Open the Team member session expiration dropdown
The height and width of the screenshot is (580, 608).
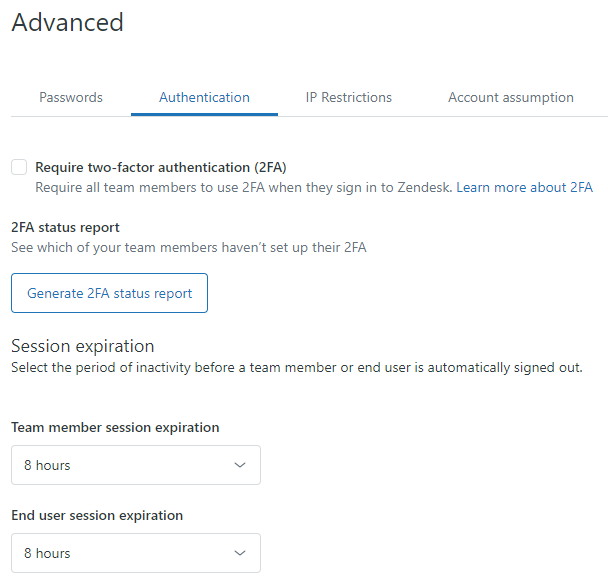(x=135, y=465)
